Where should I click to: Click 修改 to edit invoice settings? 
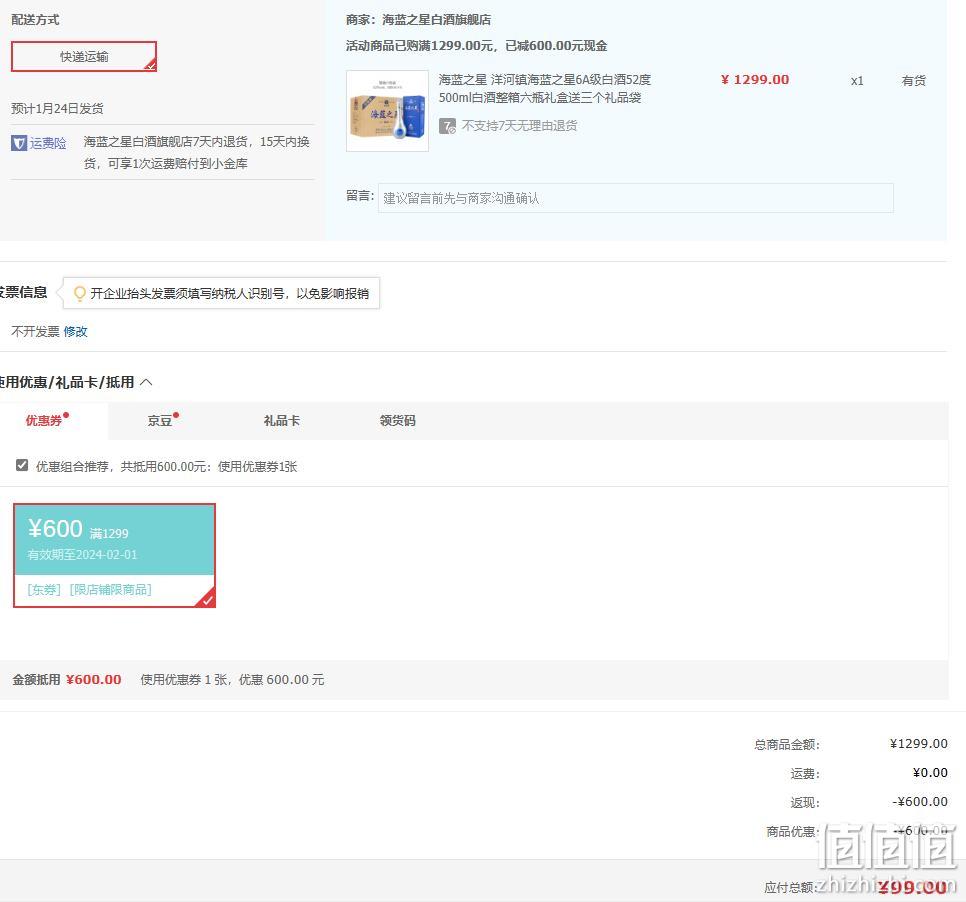coord(75,331)
